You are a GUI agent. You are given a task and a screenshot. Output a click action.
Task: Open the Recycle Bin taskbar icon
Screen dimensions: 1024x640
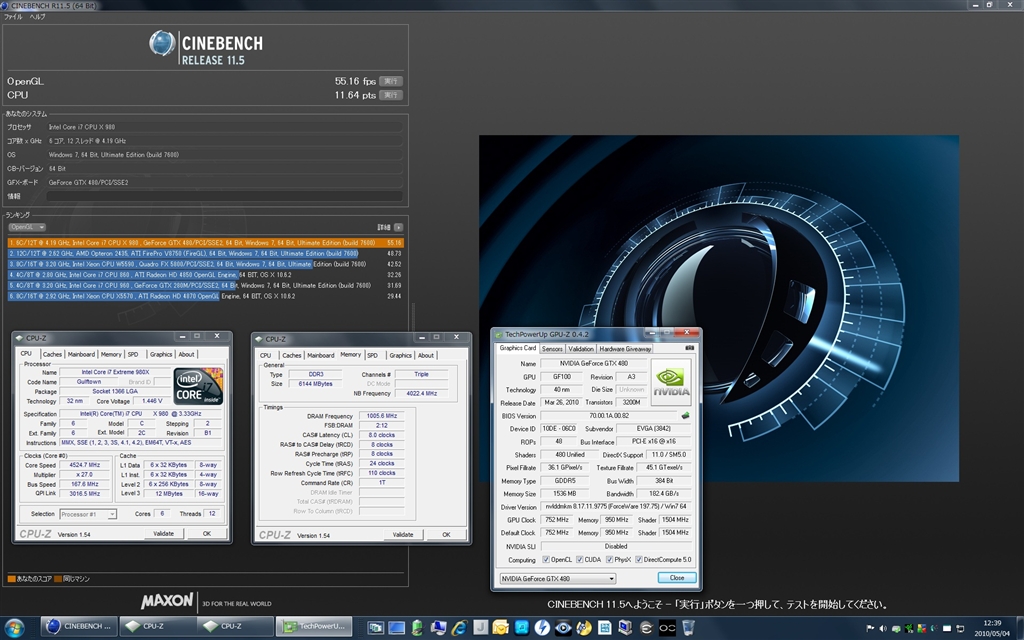[688, 628]
